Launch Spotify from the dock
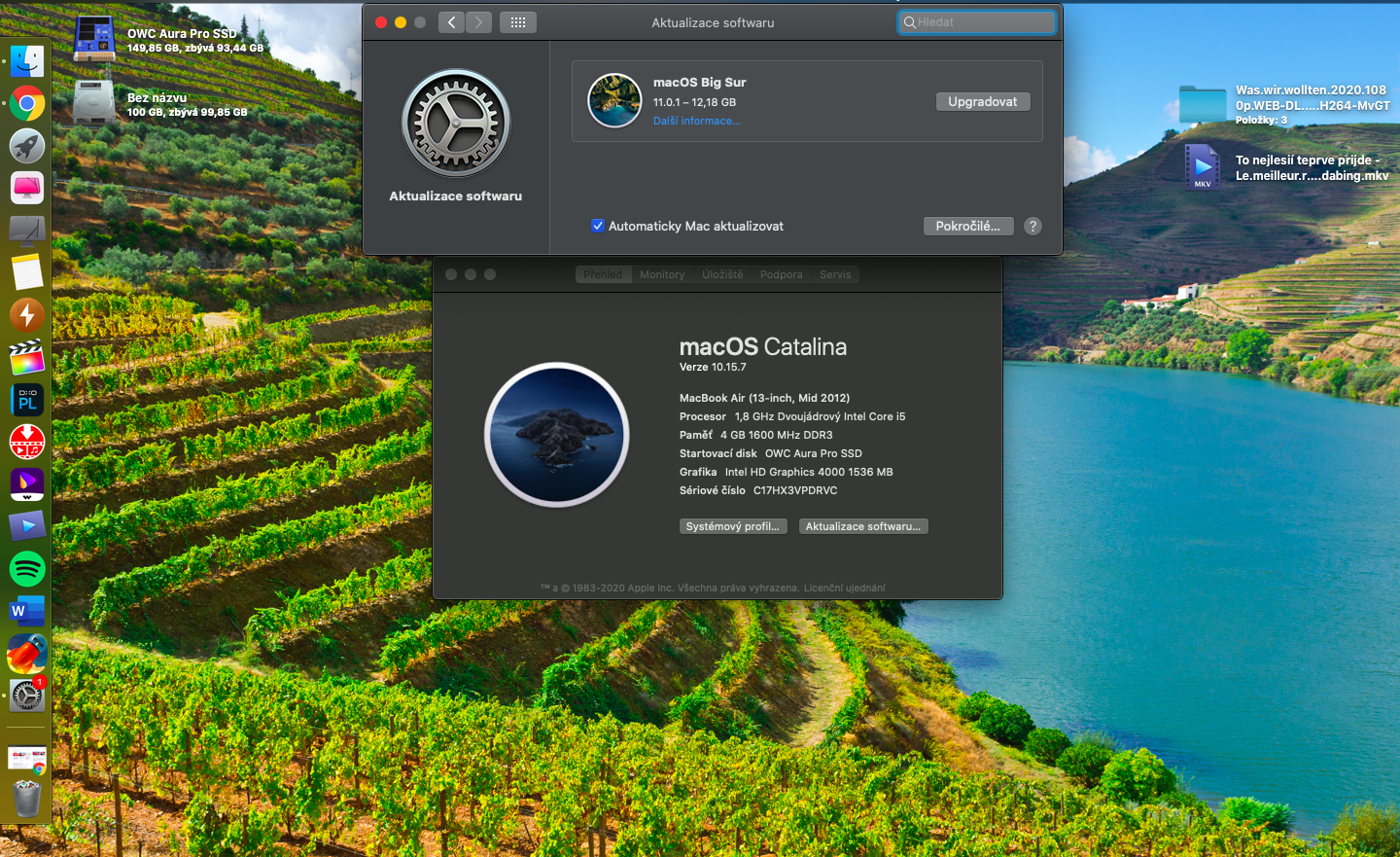Viewport: 1400px width, 857px height. (27, 569)
